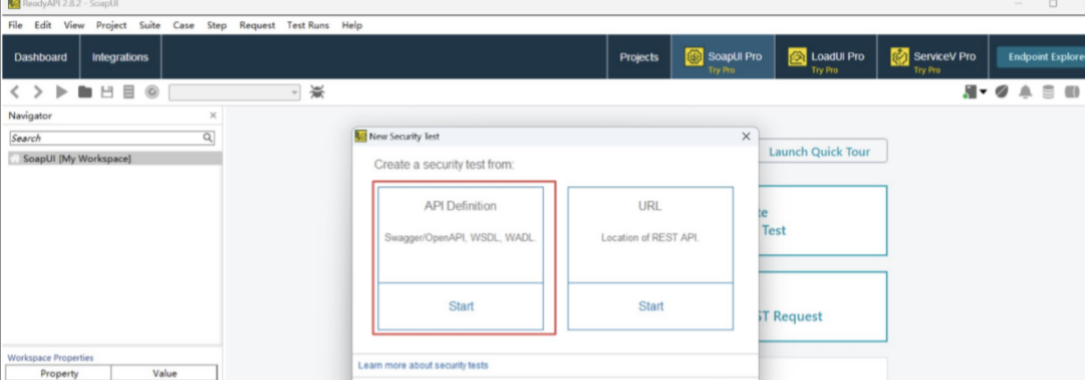The height and width of the screenshot is (380, 1085).
Task: Switch to the Integrations tab
Action: pos(120,57)
